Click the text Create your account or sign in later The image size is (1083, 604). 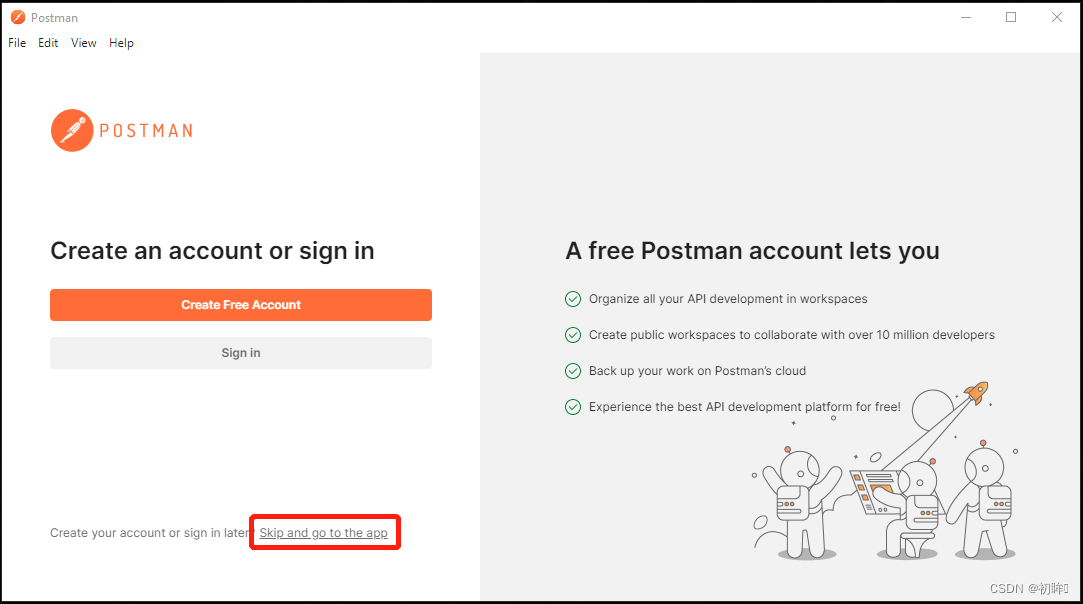[148, 532]
